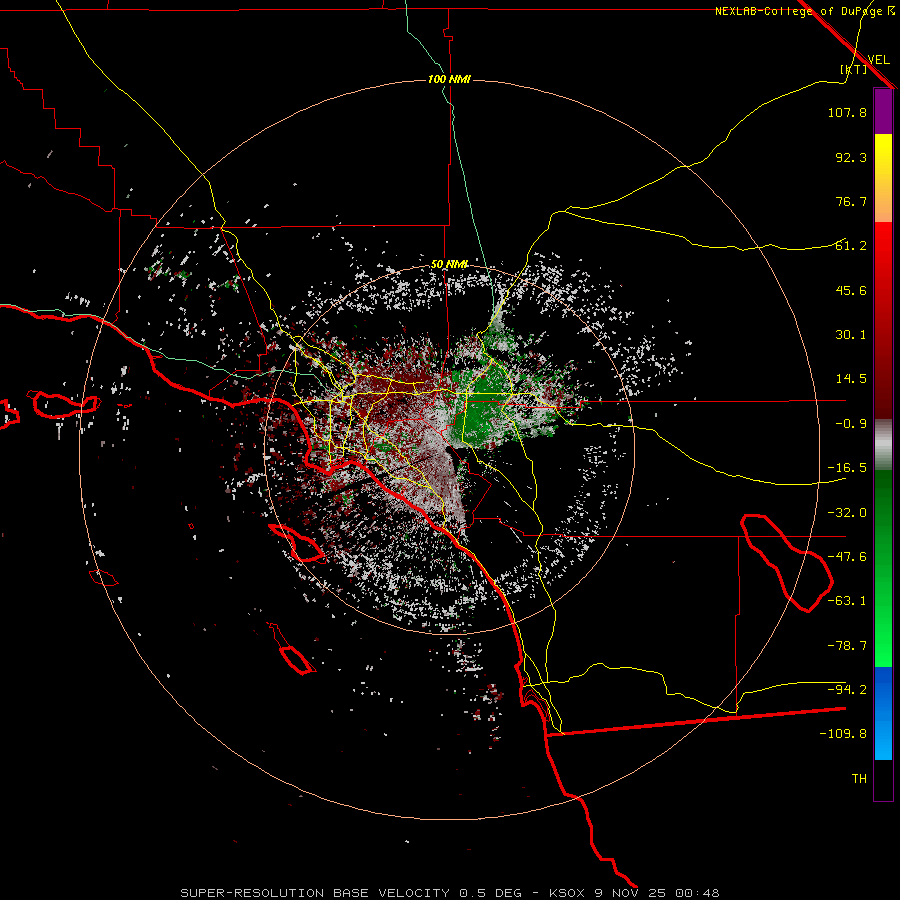Pick the light blue segment near -109.8
The height and width of the screenshot is (900, 900).
[883, 738]
